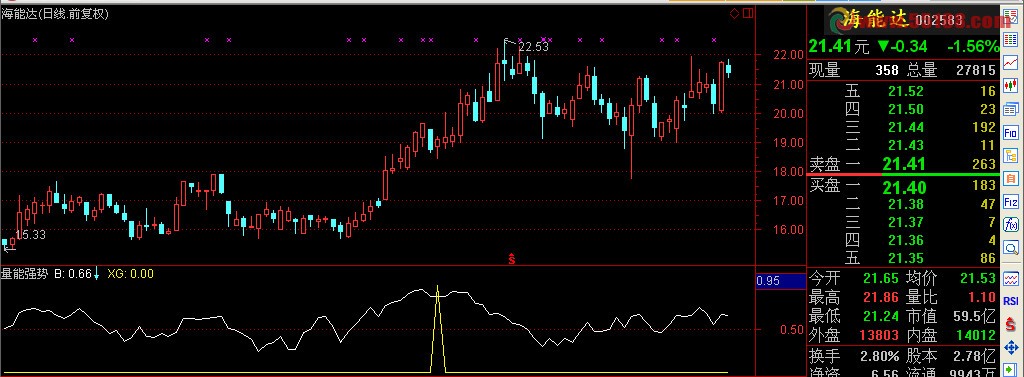This screenshot has height=377, width=1024.
Task: Click the 卖盘 sell-one price 21.41
Action: [904, 164]
